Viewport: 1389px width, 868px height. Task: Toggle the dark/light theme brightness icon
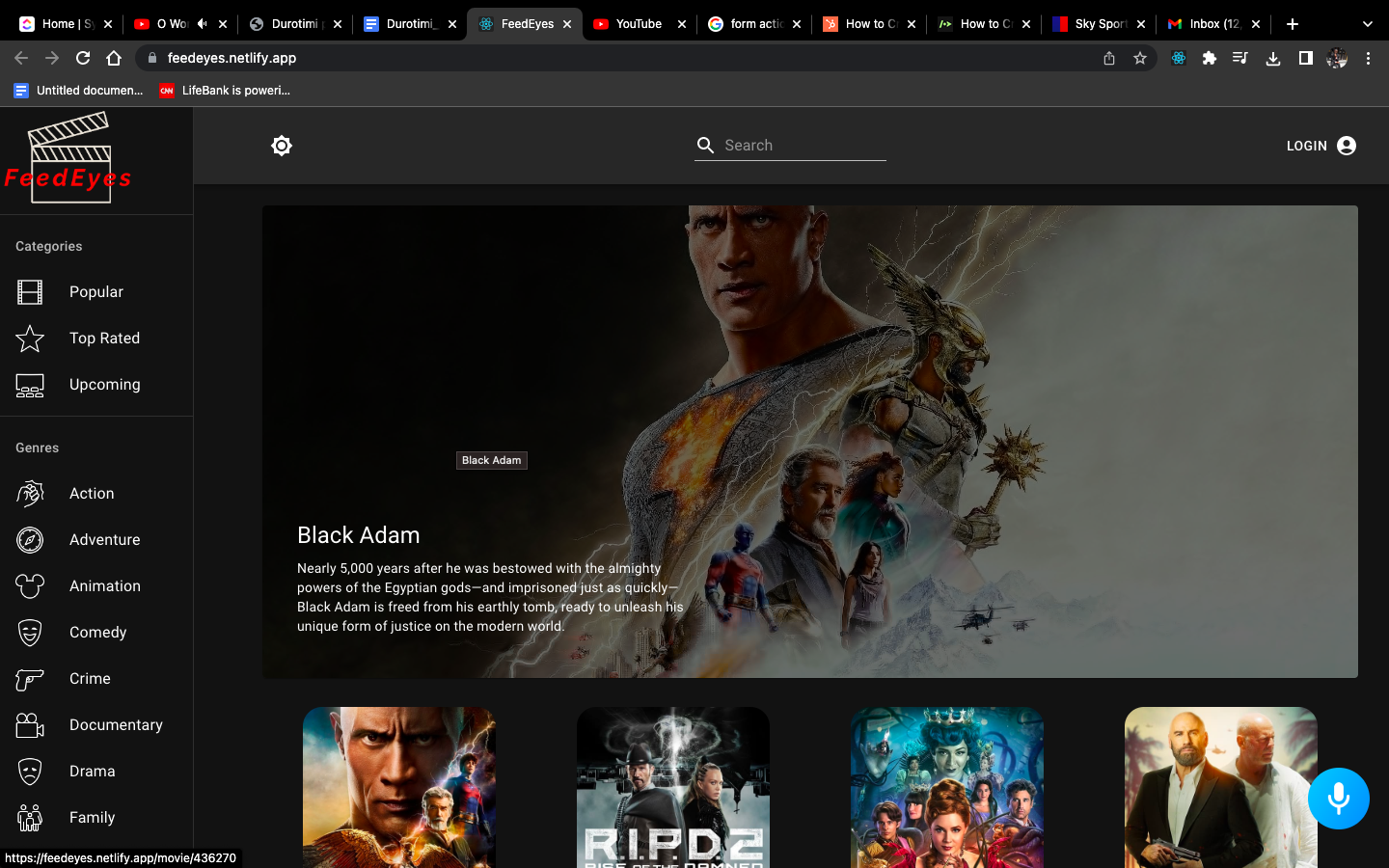tap(282, 146)
